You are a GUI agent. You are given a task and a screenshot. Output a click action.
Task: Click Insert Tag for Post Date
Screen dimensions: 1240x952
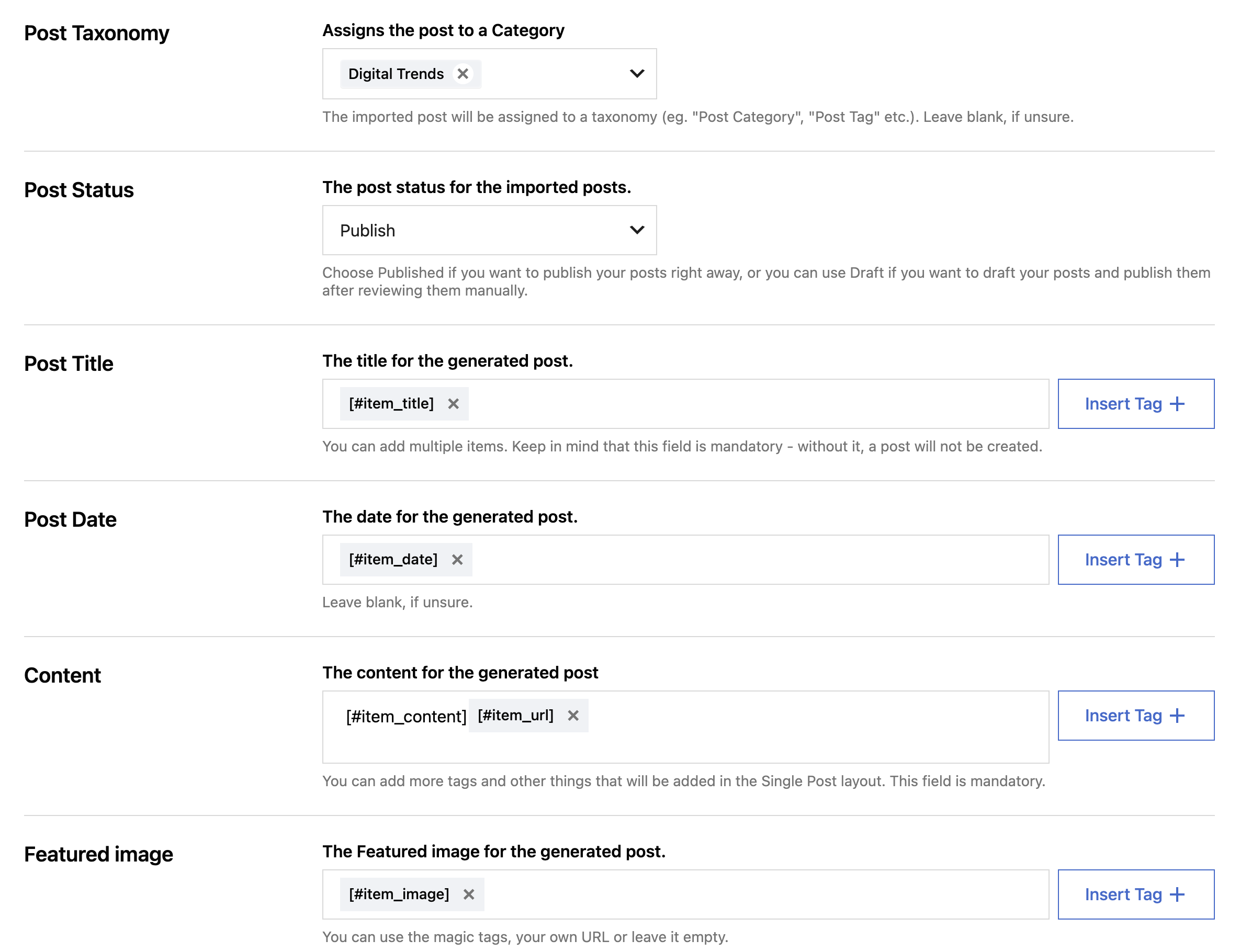[1135, 559]
